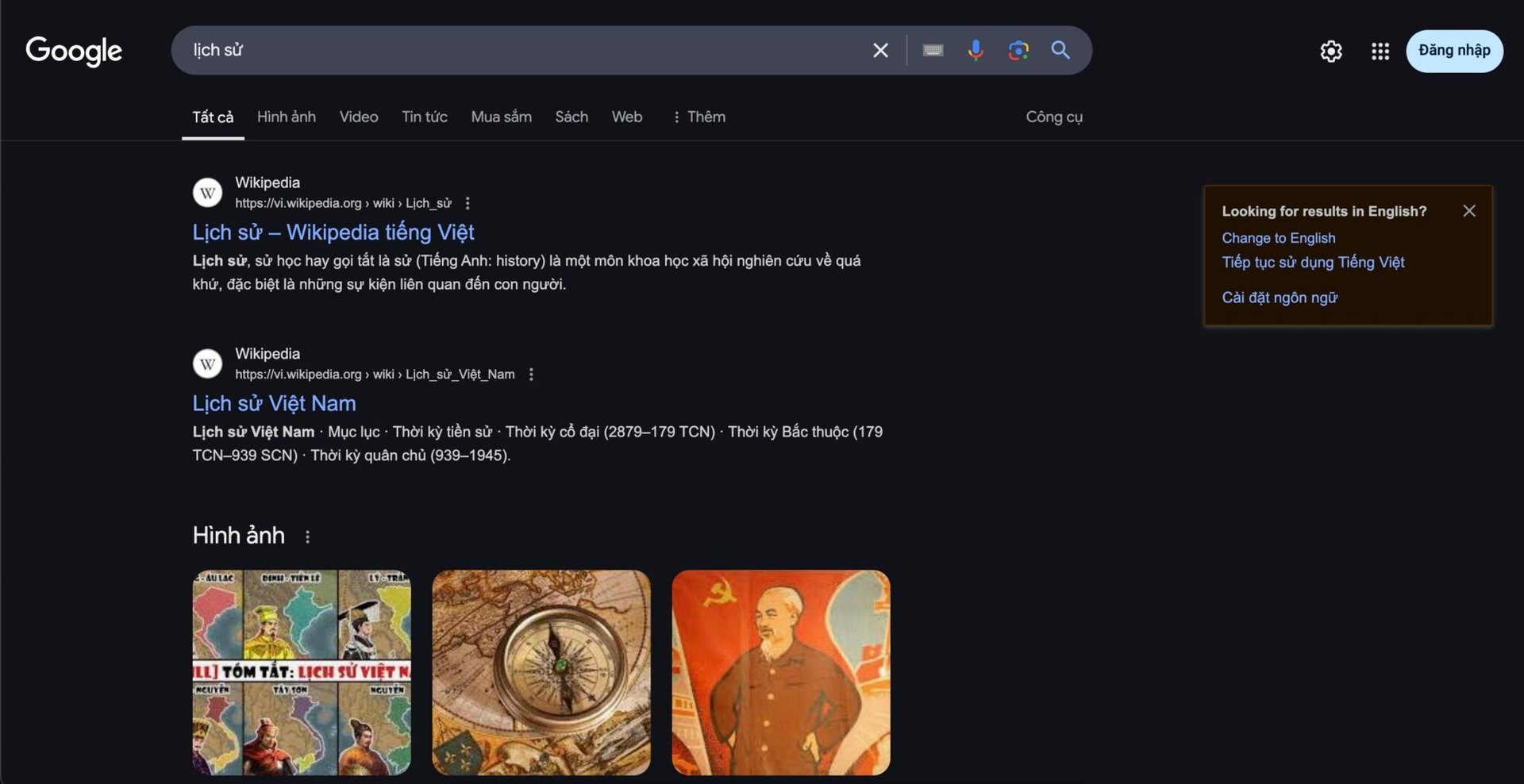Open quick settings gear
The width and height of the screenshot is (1524, 784).
click(1330, 52)
